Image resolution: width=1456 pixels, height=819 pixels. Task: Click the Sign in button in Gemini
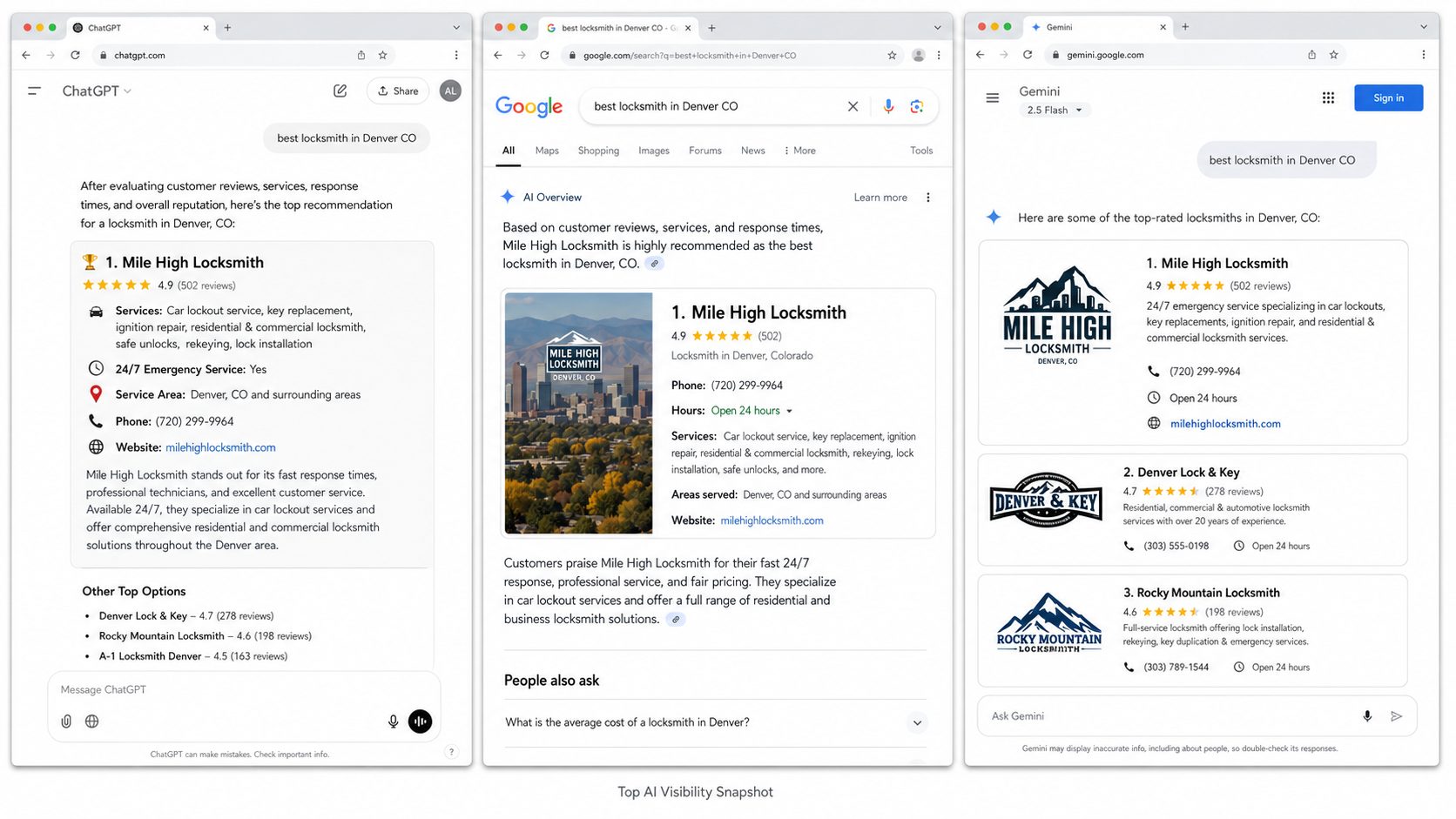[x=1388, y=97]
